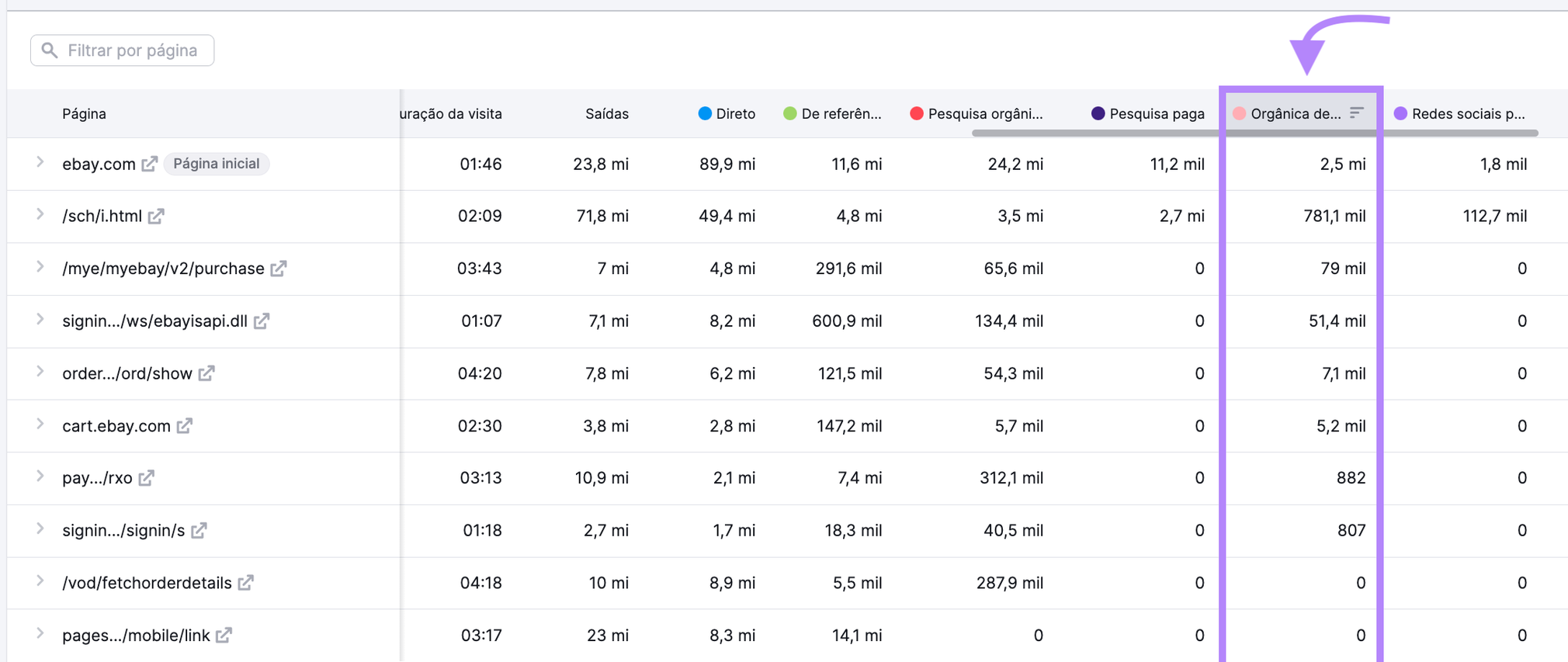Click the 71,8 mi Saídas value
Screen dimensions: 1568x662
602,216
